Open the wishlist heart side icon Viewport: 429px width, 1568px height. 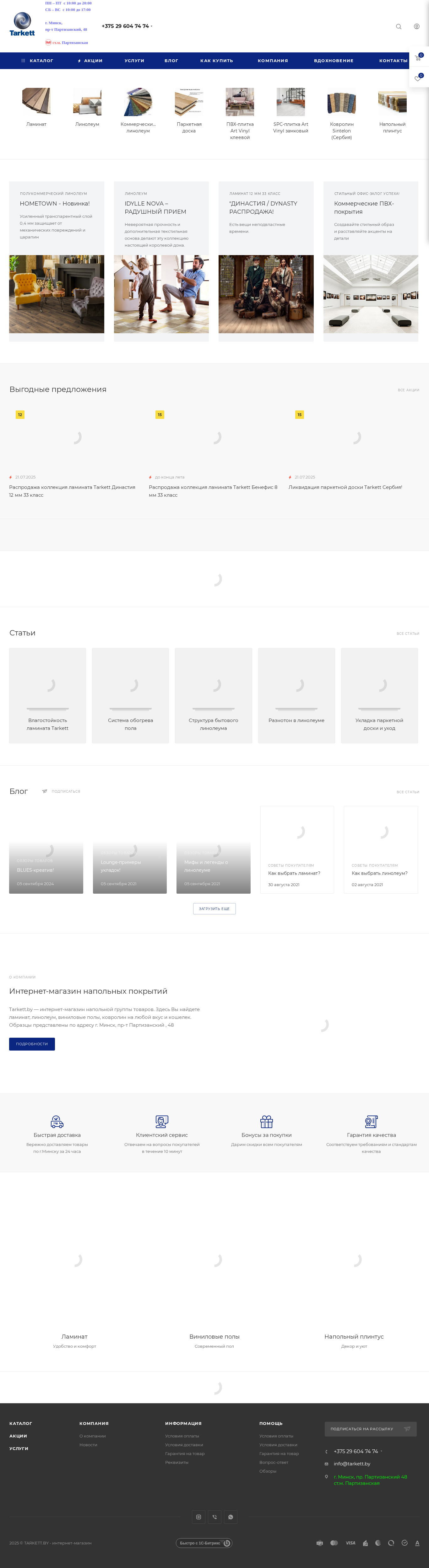pos(418,78)
